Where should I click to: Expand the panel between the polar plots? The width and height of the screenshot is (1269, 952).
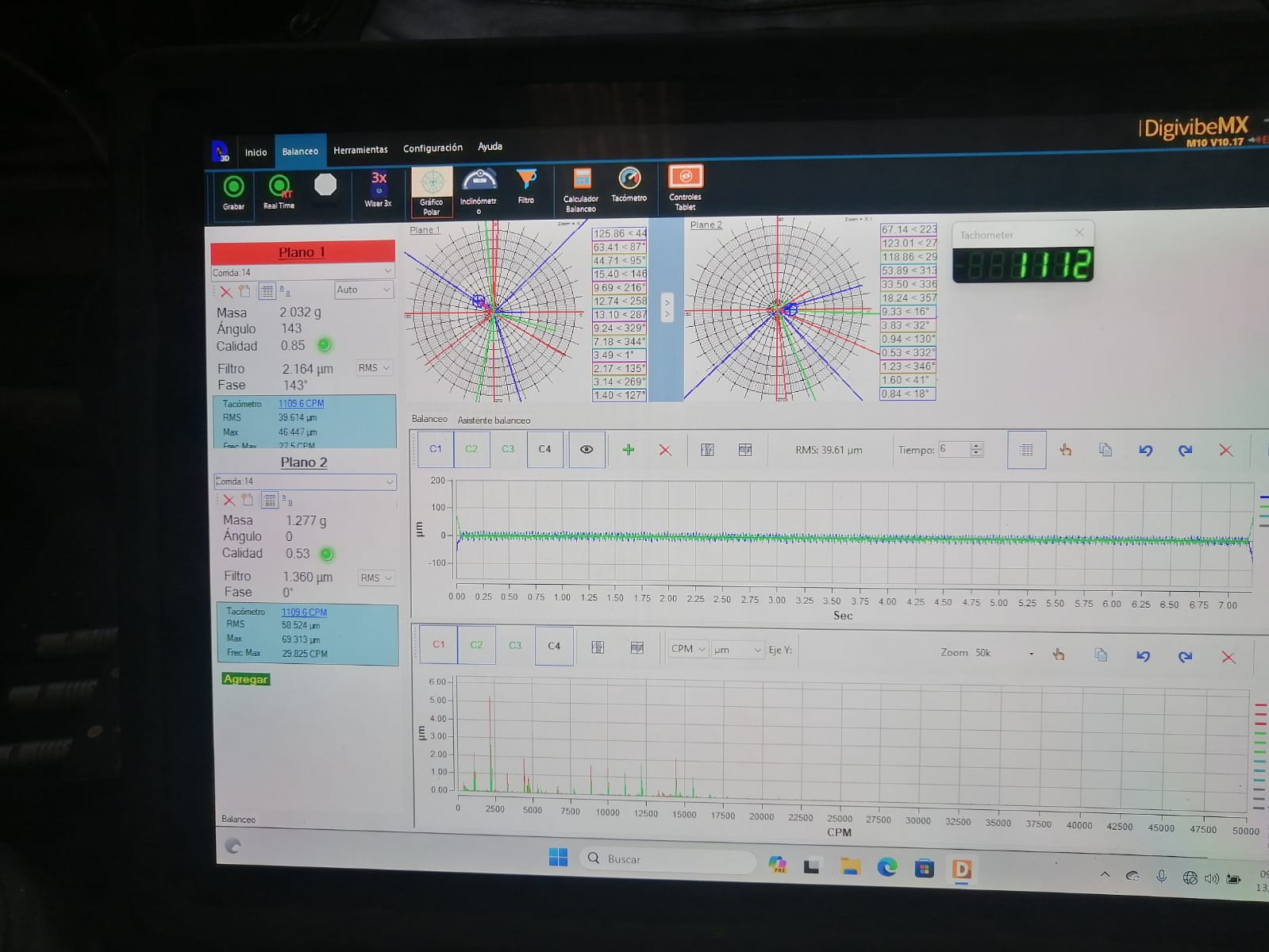click(667, 309)
